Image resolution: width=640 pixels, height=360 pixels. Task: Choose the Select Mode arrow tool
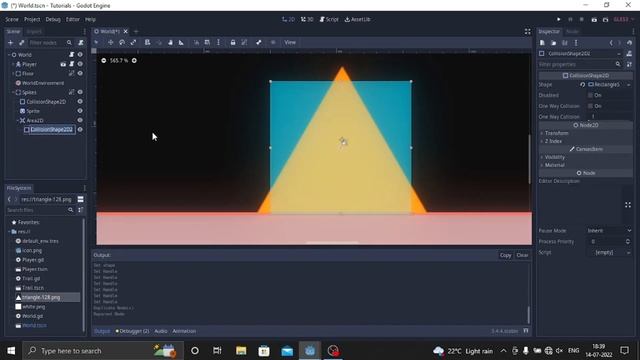97,42
